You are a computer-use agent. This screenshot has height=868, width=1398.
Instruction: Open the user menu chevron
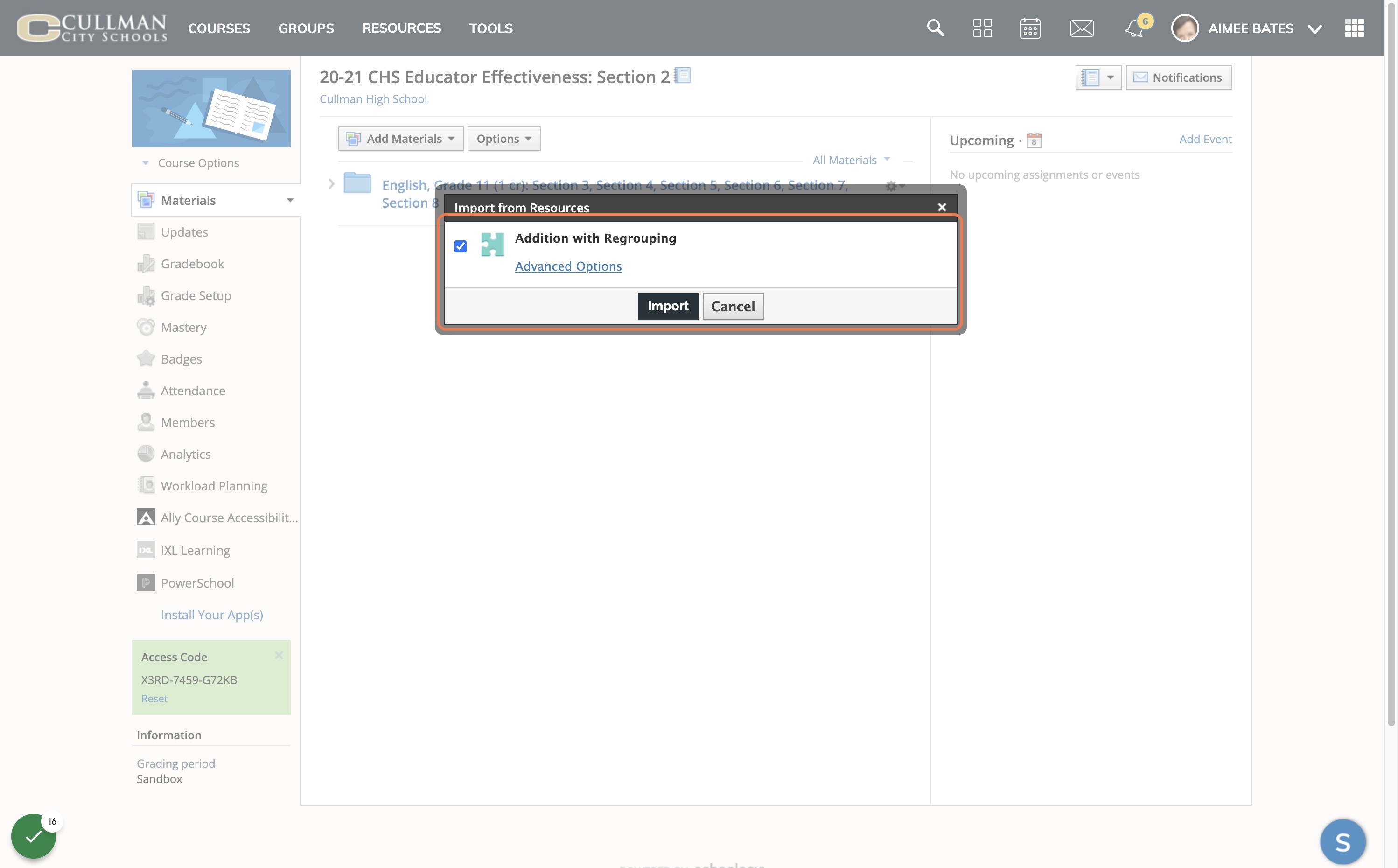pos(1314,29)
